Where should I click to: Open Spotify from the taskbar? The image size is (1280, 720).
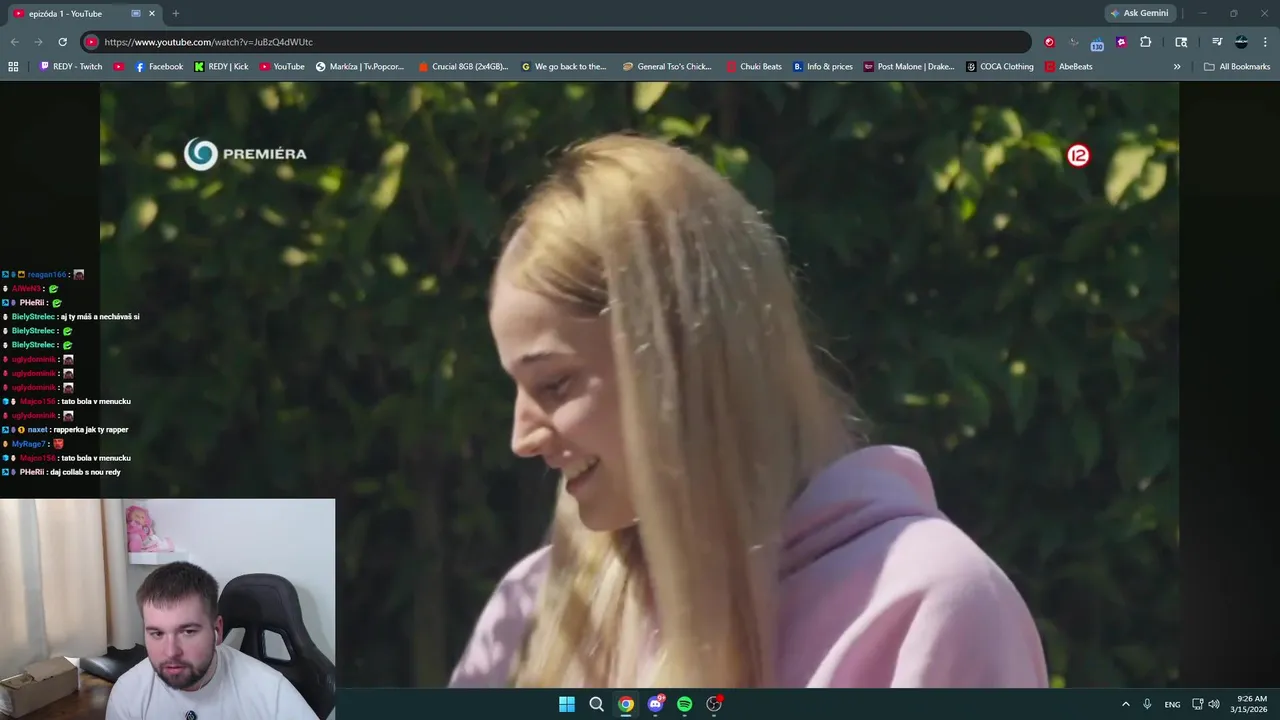[685, 704]
